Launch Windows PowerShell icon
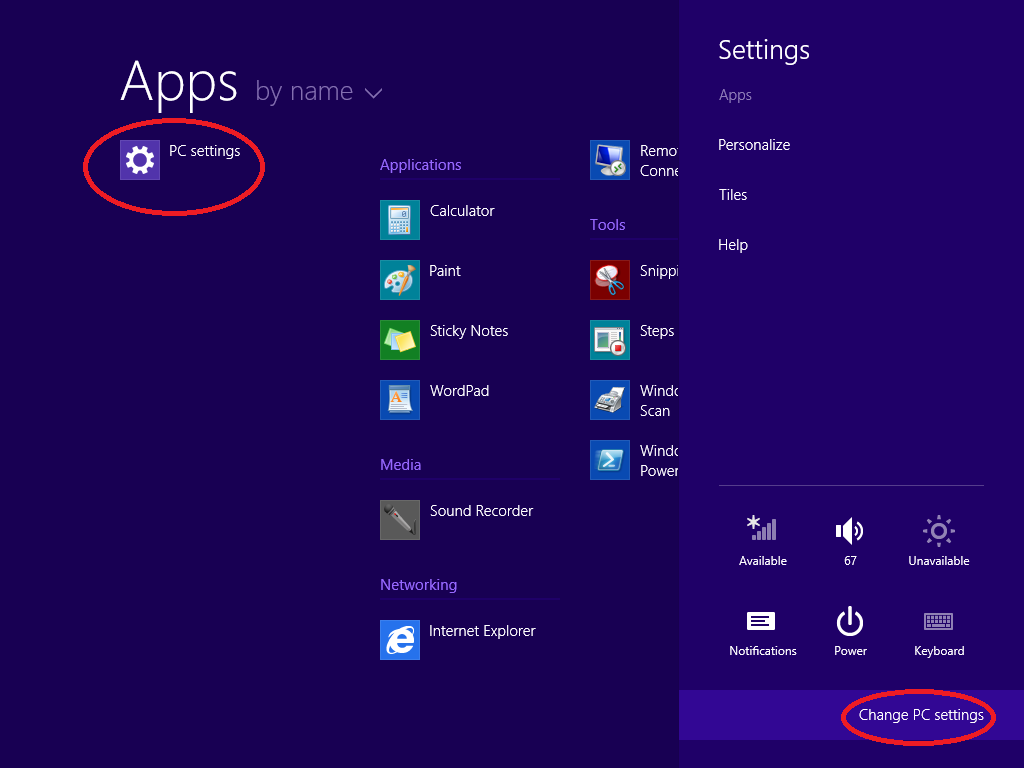Screen dimensions: 1024x768 [610, 460]
